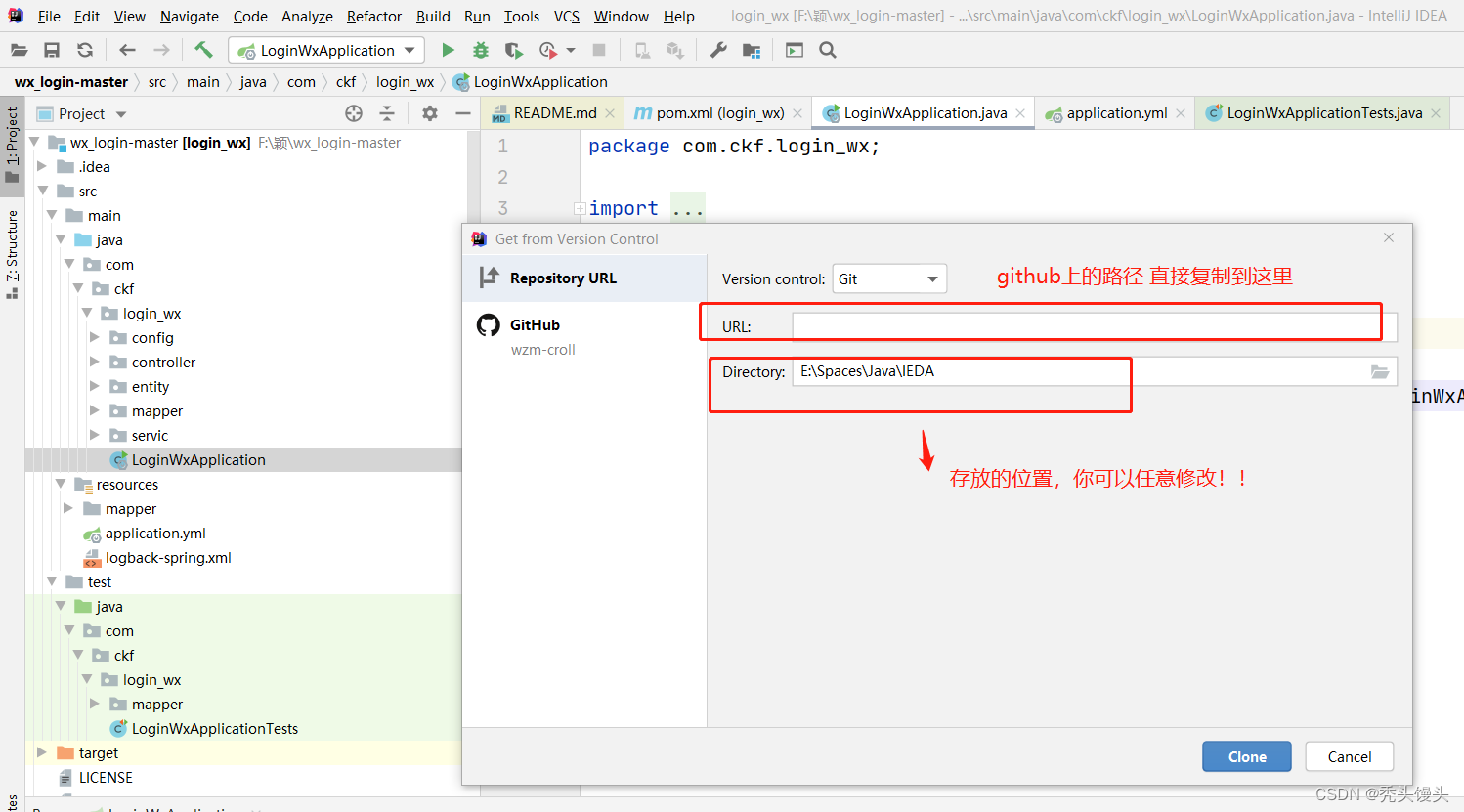
Task: Click the Profiler run icon in toolbar
Action: coord(548,50)
